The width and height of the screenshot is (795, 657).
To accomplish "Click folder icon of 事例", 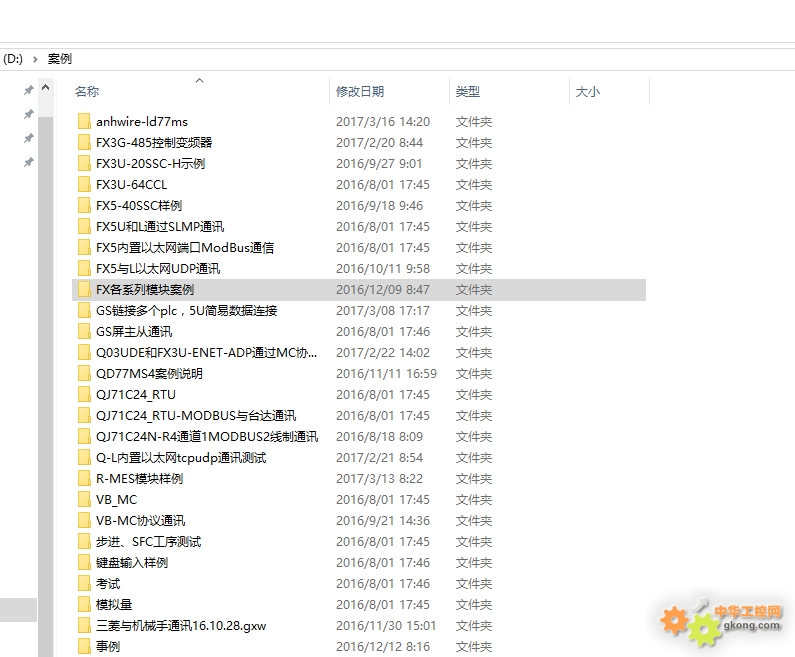I will 84,647.
